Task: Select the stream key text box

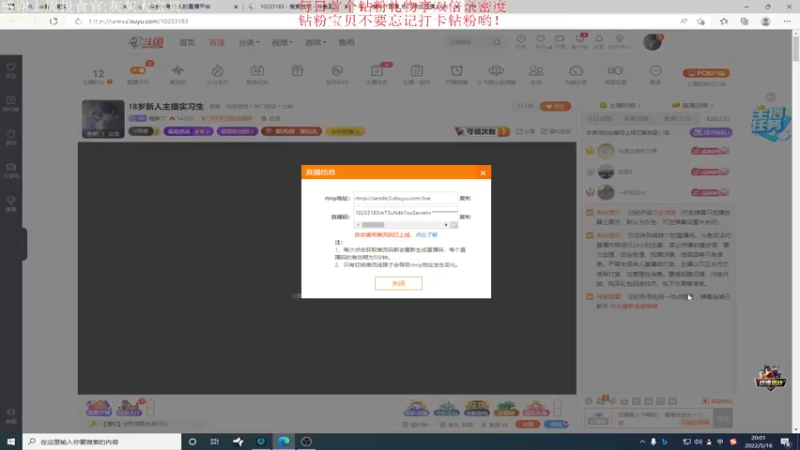Action: [x=406, y=213]
